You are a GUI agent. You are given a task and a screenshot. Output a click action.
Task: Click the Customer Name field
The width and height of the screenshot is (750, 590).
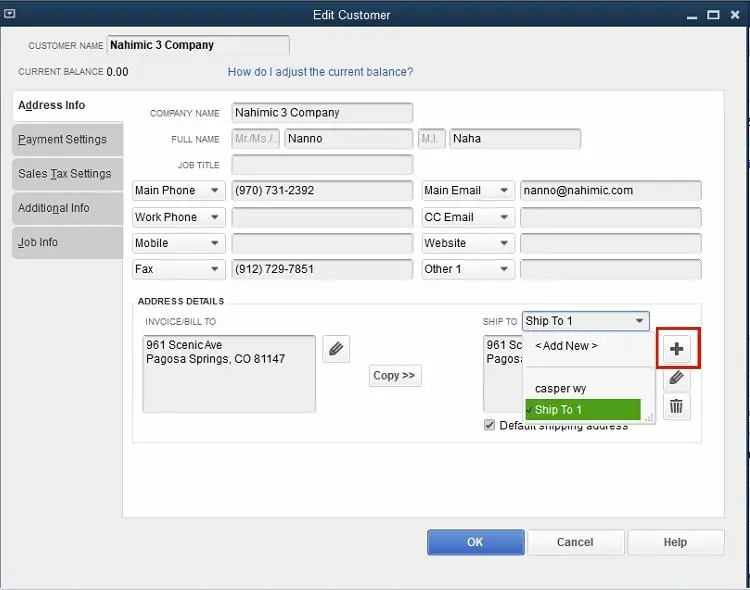pos(198,45)
